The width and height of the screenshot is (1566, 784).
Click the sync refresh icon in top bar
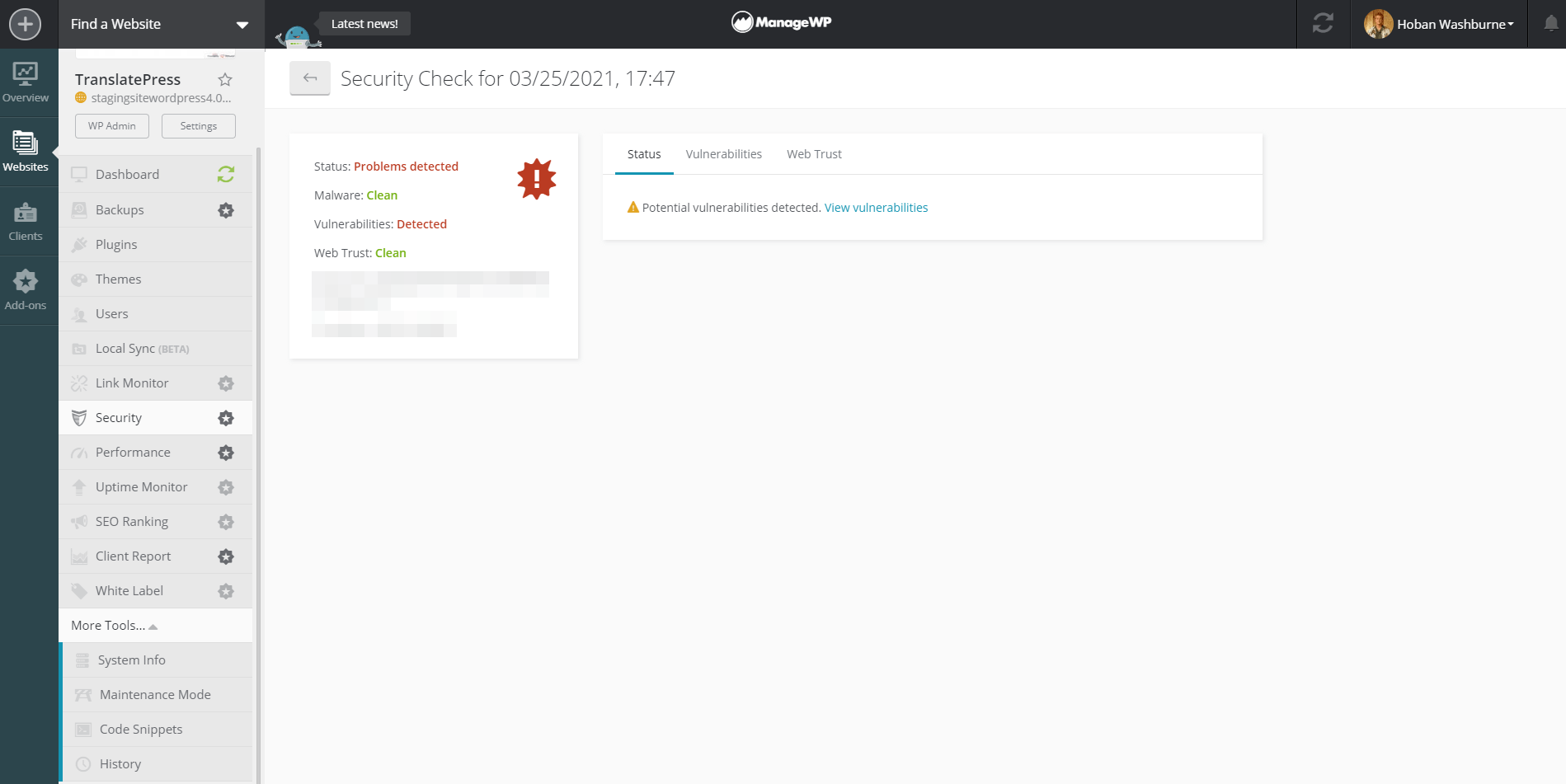point(1323,24)
